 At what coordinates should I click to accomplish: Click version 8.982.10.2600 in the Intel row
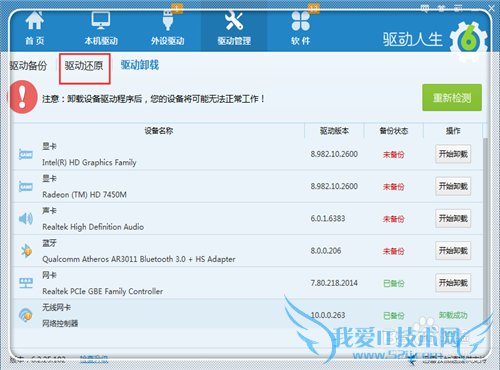pyautogui.click(x=334, y=154)
